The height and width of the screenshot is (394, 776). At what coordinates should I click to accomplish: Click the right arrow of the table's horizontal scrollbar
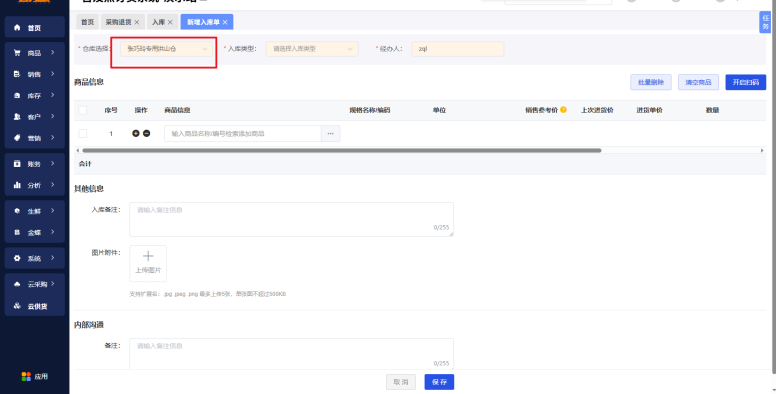(x=762, y=150)
